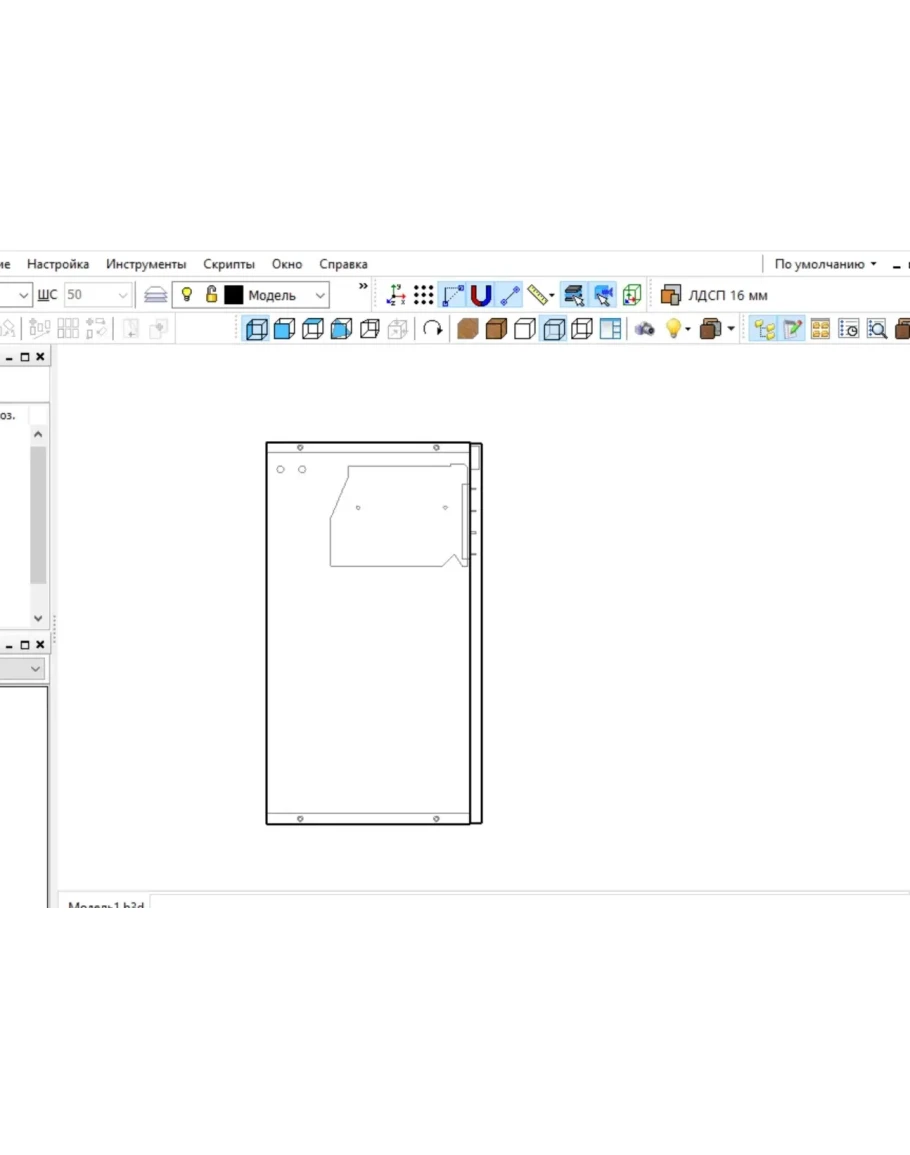Open the Скрипты menu

pyautogui.click(x=229, y=264)
